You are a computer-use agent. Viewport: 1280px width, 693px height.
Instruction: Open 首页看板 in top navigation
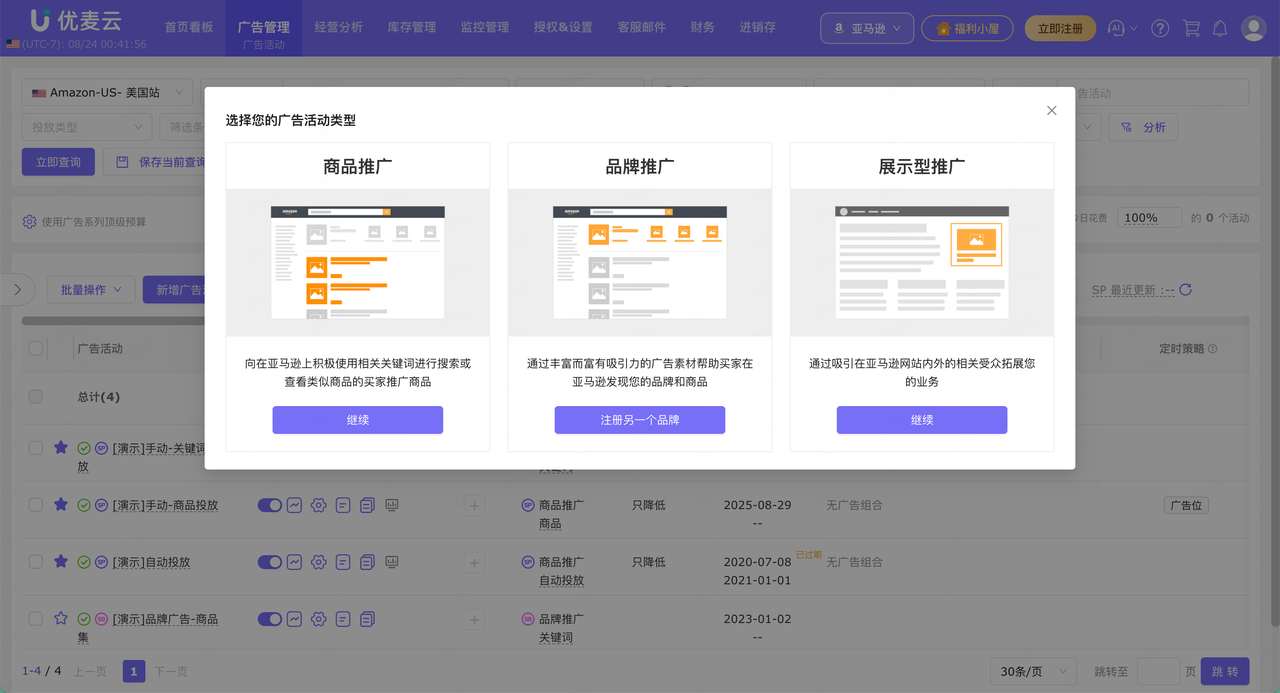(x=189, y=27)
